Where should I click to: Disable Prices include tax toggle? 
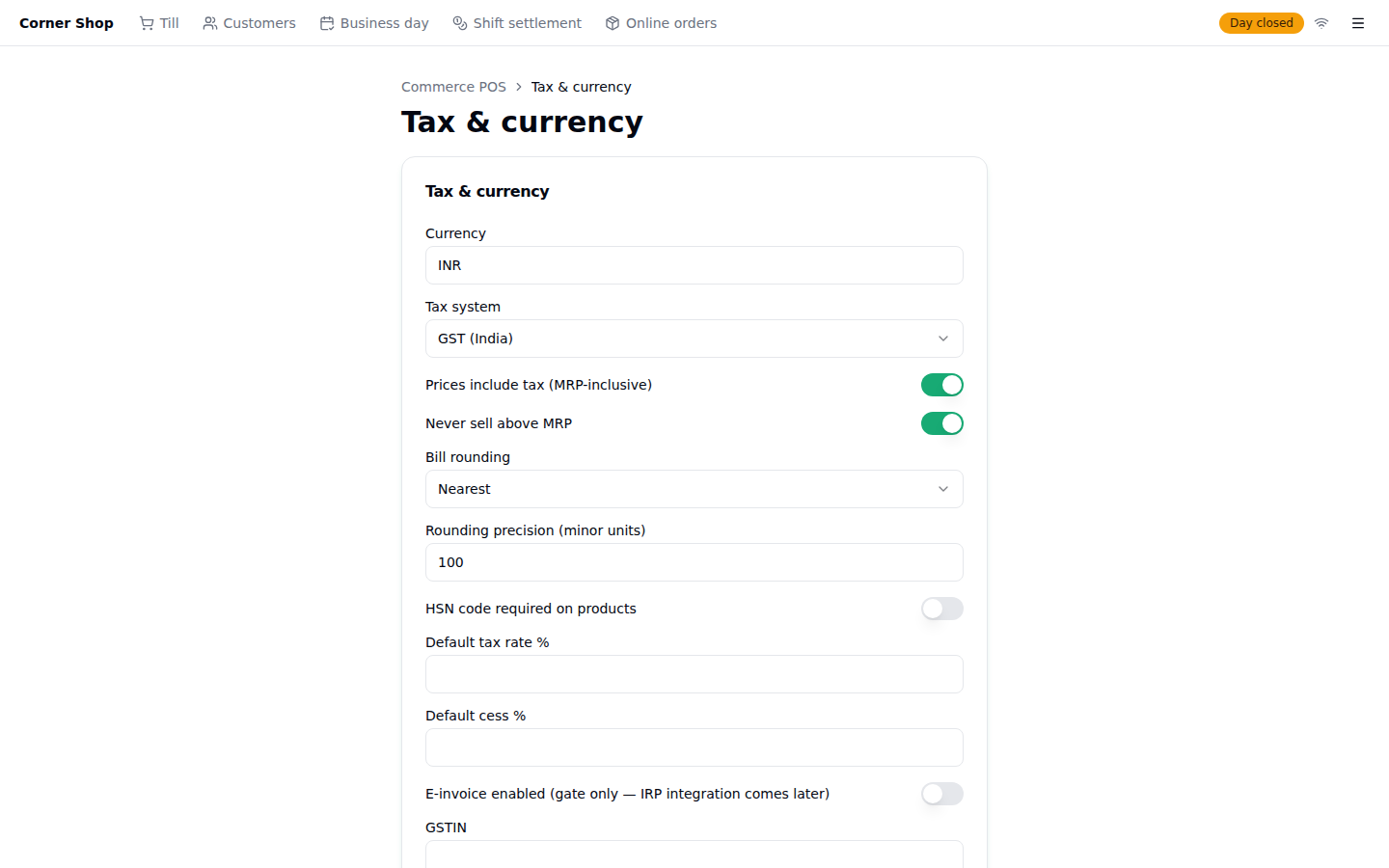tap(942, 385)
